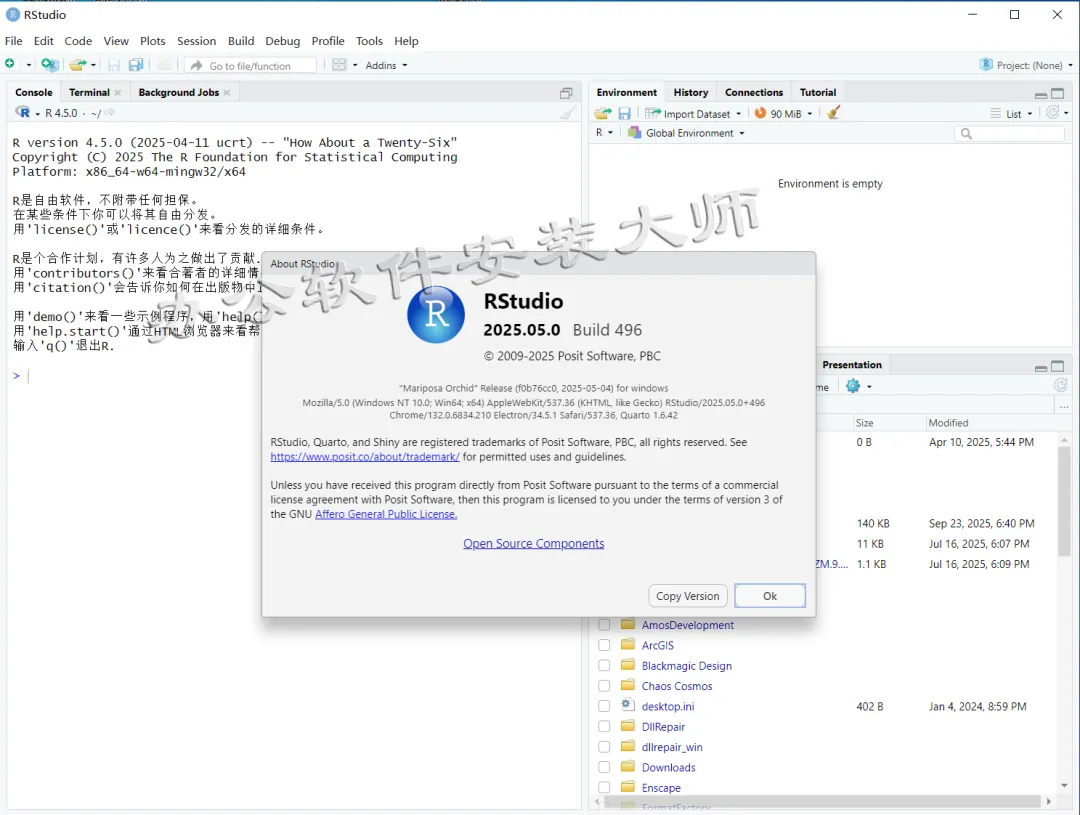
Task: Switch to the Terminal tab
Action: tap(90, 92)
